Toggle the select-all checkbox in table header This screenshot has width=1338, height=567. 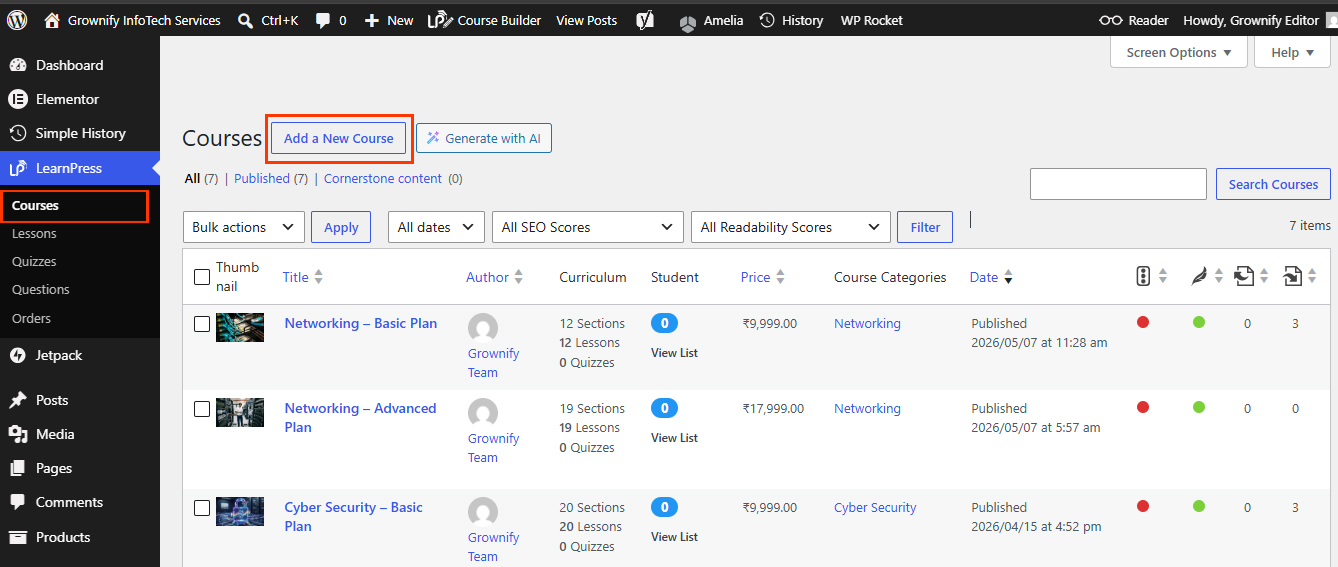coord(202,277)
